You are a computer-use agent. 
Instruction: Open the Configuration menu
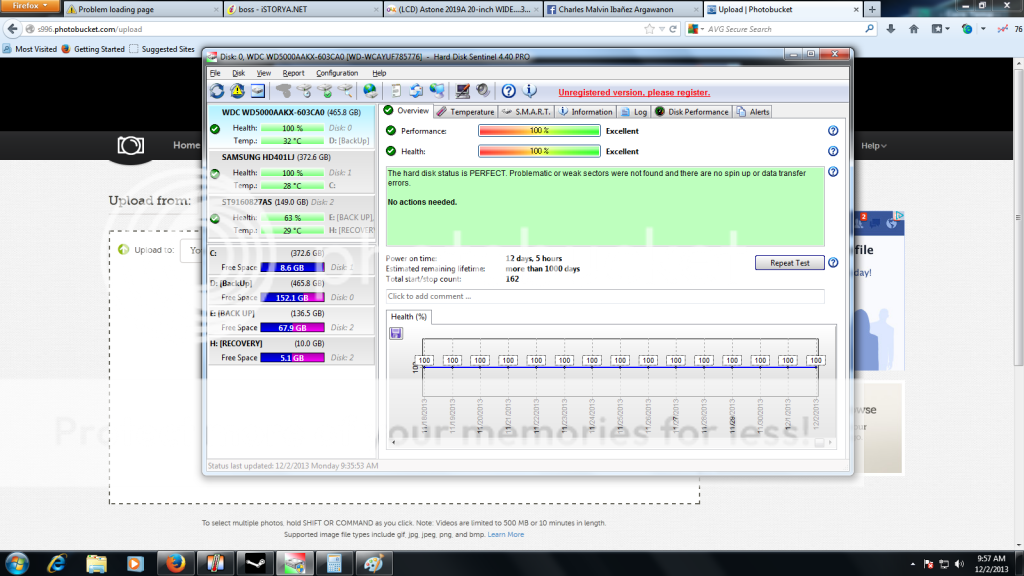337,73
